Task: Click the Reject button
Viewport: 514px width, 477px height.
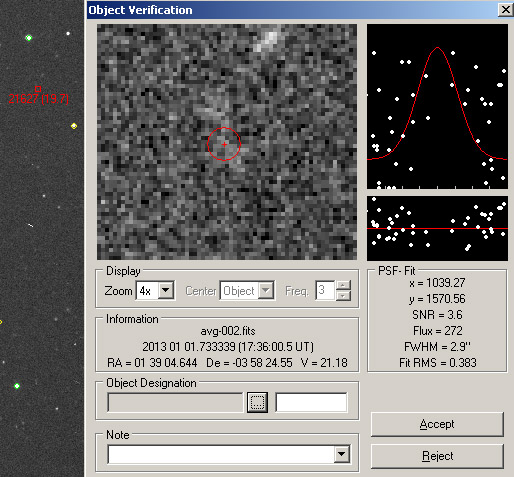Action: pos(437,456)
